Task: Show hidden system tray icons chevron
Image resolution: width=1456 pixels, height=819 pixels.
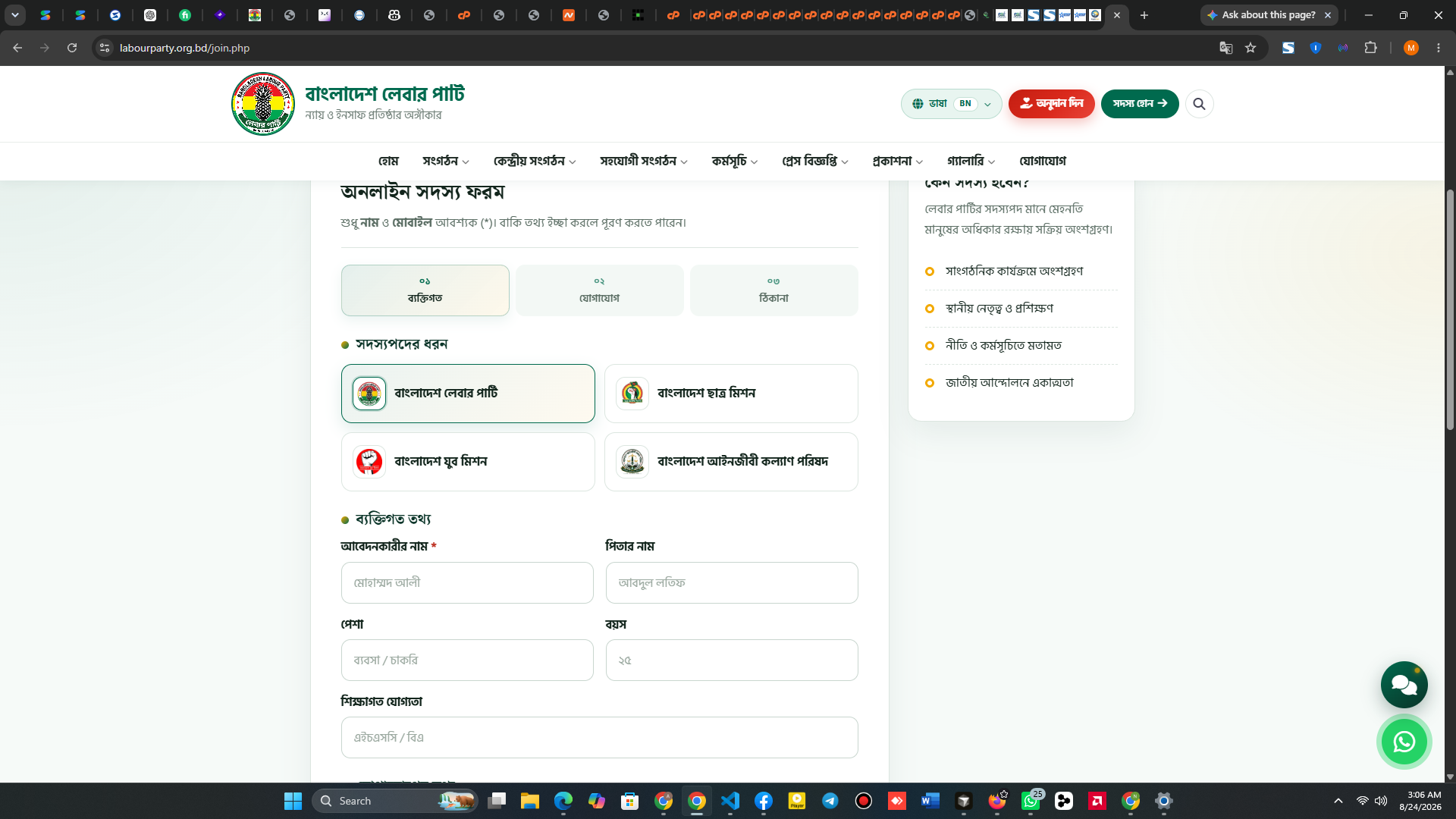Action: pyautogui.click(x=1338, y=801)
